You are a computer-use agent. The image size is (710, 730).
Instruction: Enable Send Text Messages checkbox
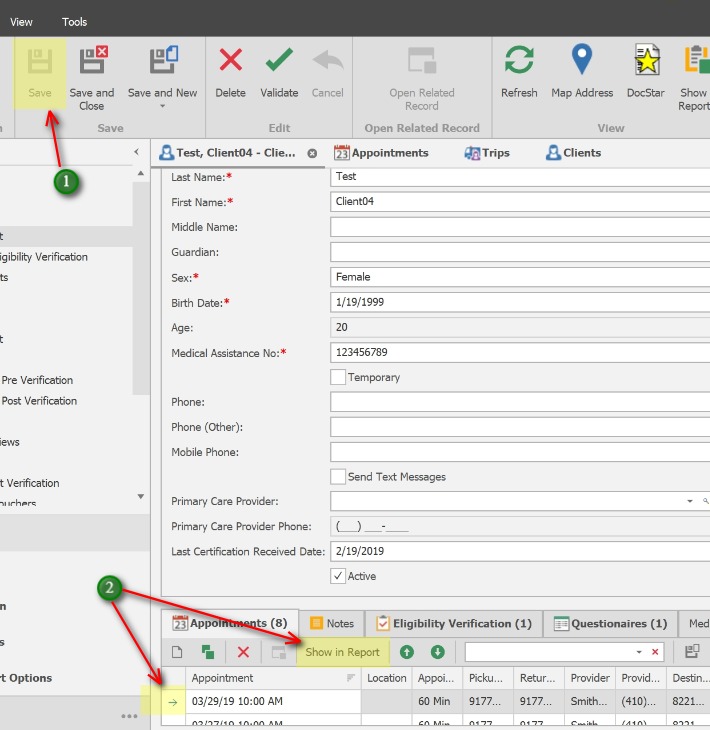click(x=338, y=477)
